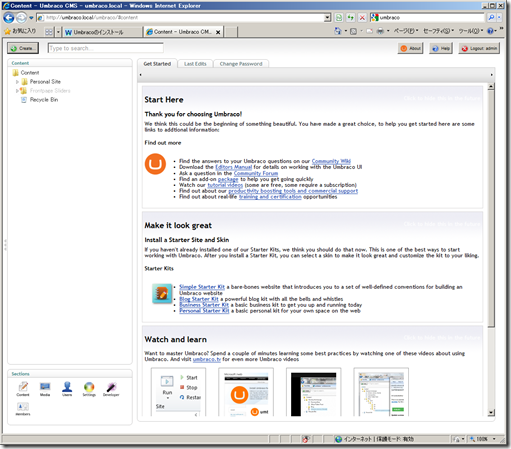Click the Help button in Umbraco toolbar
This screenshot has height=449, width=511.
tap(441, 48)
